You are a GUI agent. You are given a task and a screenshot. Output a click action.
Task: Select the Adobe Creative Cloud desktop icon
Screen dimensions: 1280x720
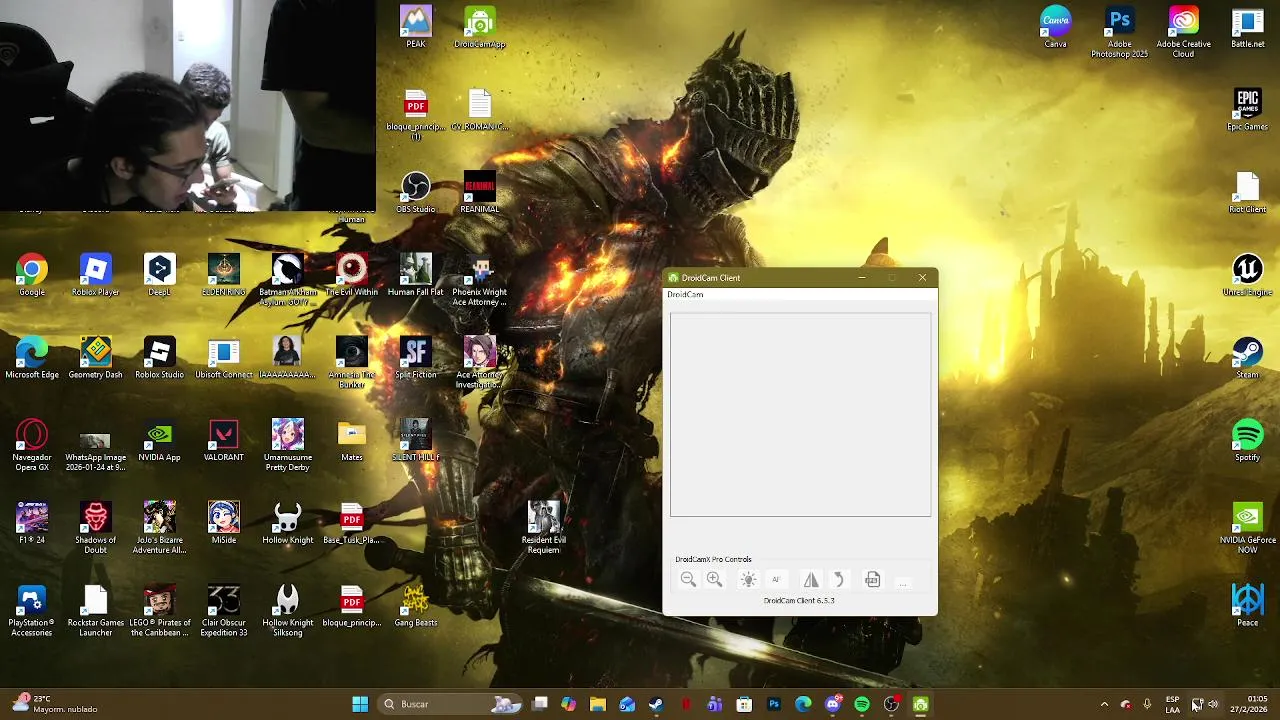[1184, 32]
